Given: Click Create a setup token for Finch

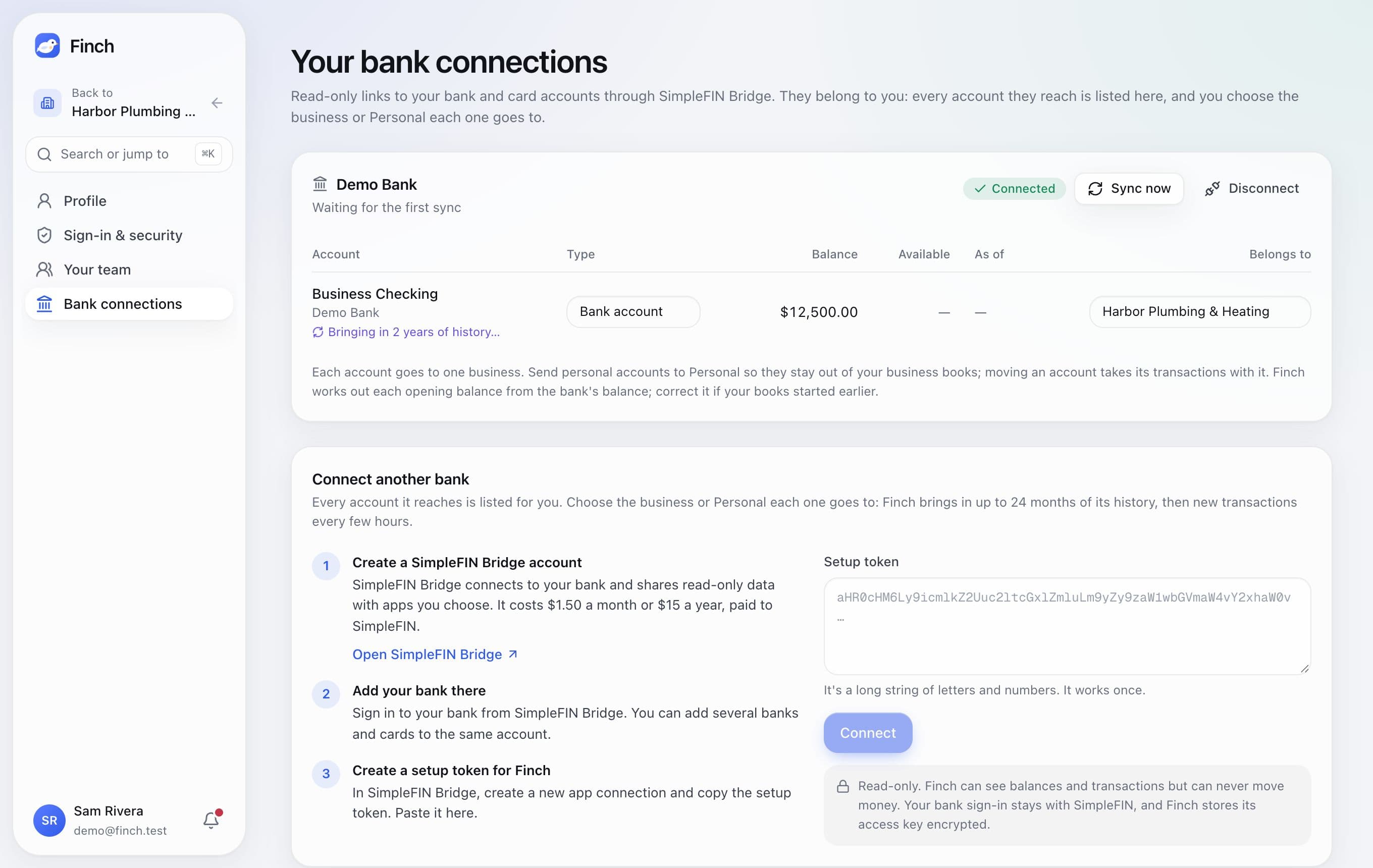Looking at the screenshot, I should (x=451, y=771).
